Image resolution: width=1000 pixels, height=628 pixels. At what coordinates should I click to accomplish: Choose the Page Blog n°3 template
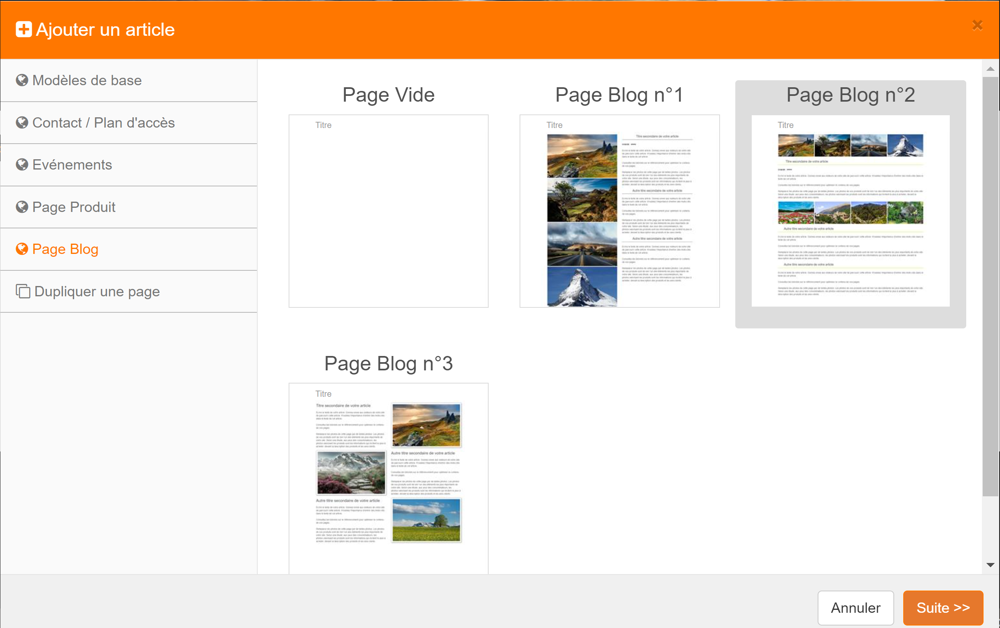tap(388, 477)
